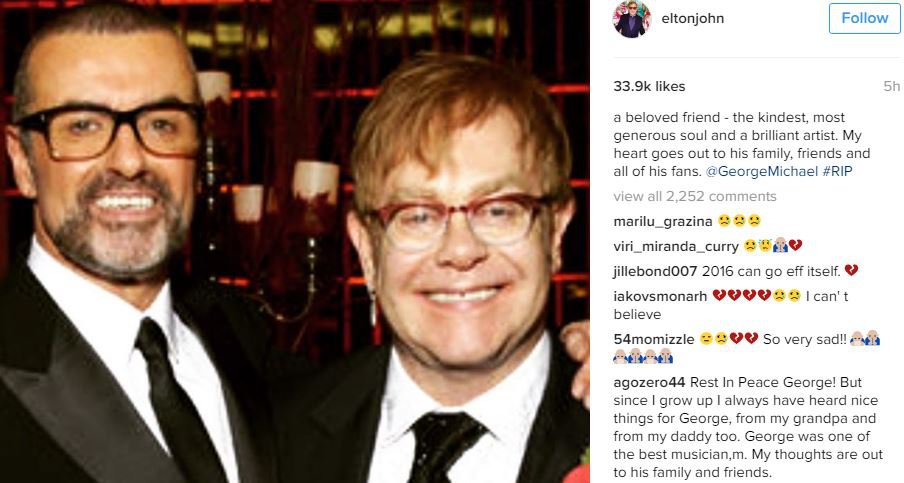Click the broken heart emoji after jillebond007's comment

851,270
